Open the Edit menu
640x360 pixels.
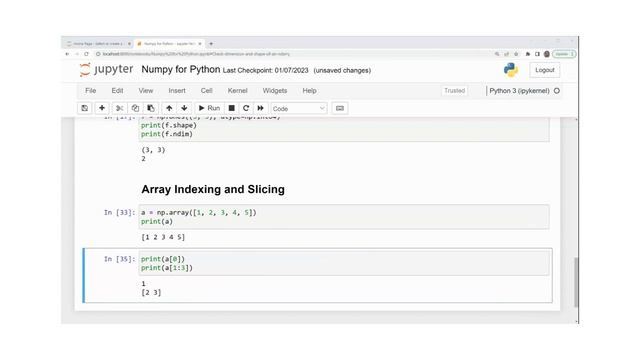coord(117,91)
